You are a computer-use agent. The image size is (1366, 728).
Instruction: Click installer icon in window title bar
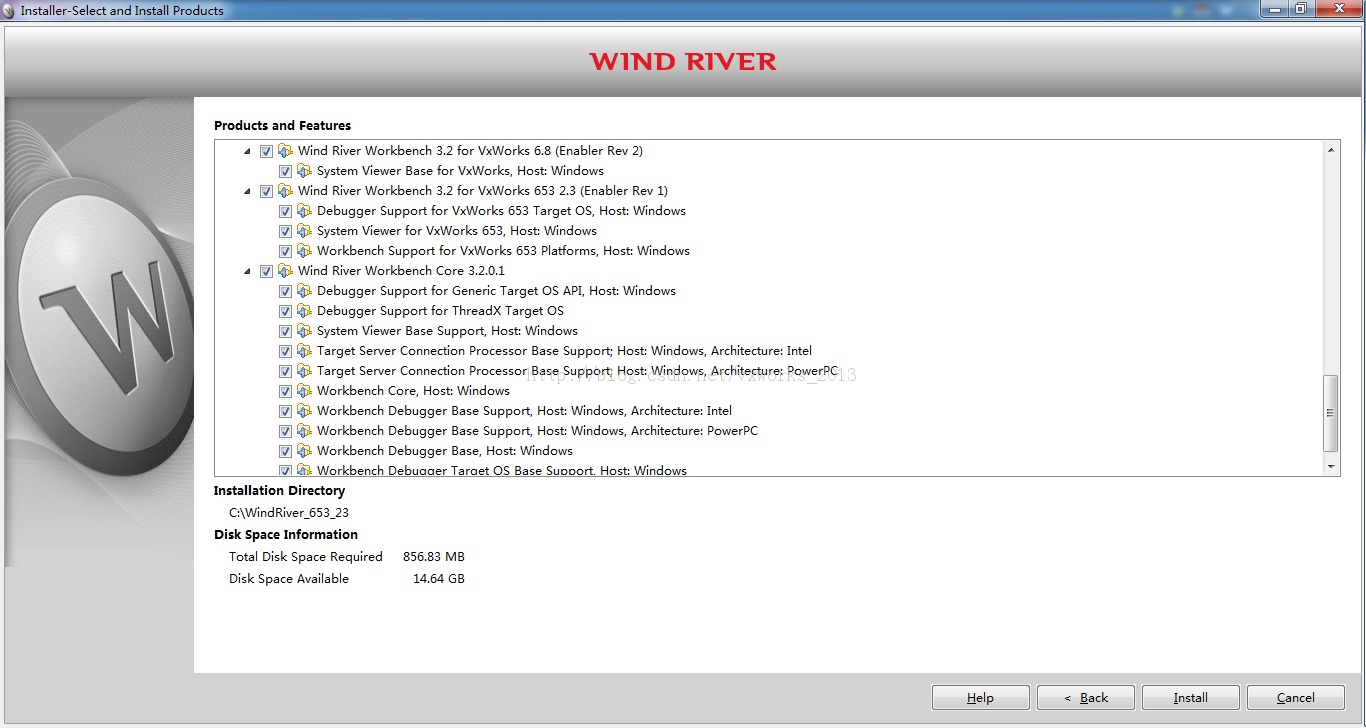(x=9, y=11)
